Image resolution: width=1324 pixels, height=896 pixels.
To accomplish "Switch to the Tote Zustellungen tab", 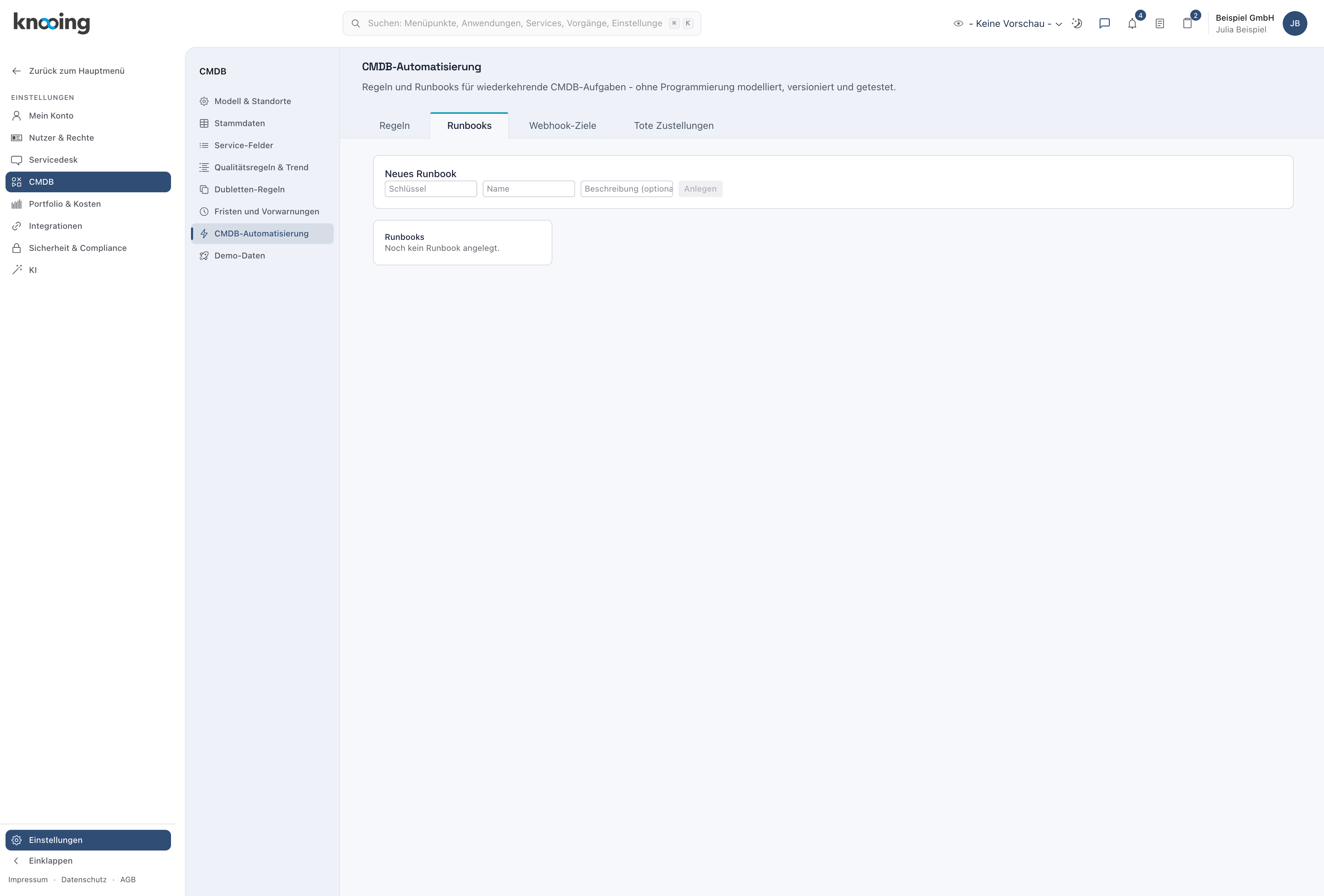I will pos(673,125).
